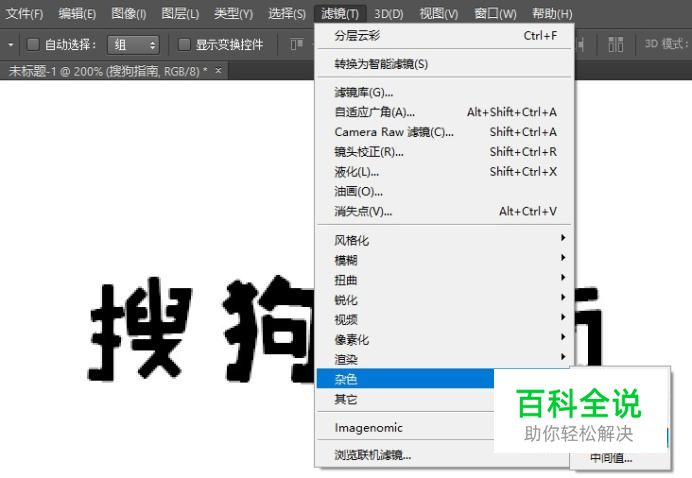Apply the 分层云彩 filter again

(x=445, y=36)
